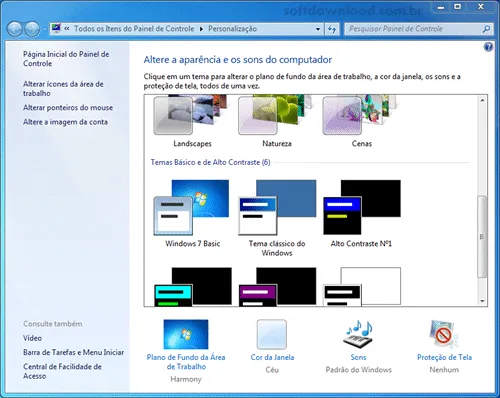The image size is (500, 398).
Task: Close the Personalização window
Action: 481,7
